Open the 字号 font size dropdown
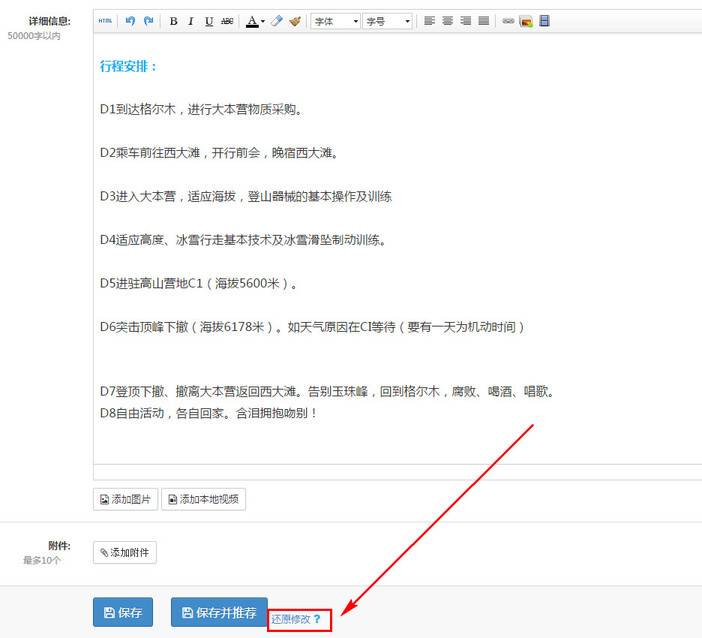Viewport: 702px width, 638px height. tap(387, 21)
